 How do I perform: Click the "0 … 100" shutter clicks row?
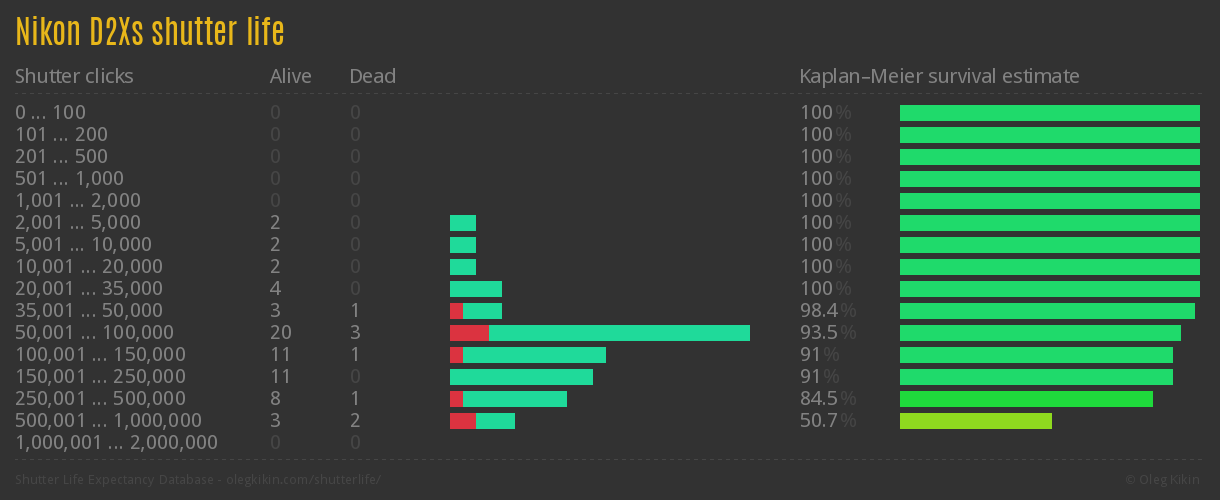tap(50, 113)
